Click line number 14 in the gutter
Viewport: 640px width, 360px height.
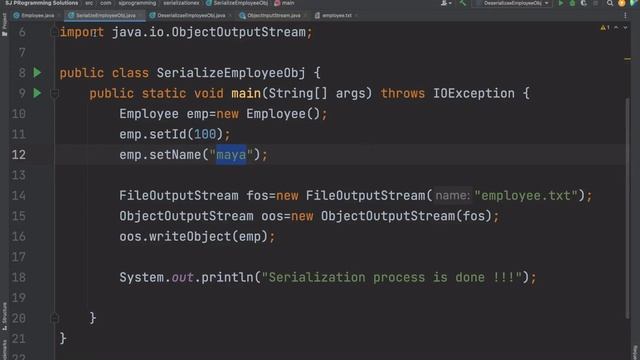pos(19,196)
